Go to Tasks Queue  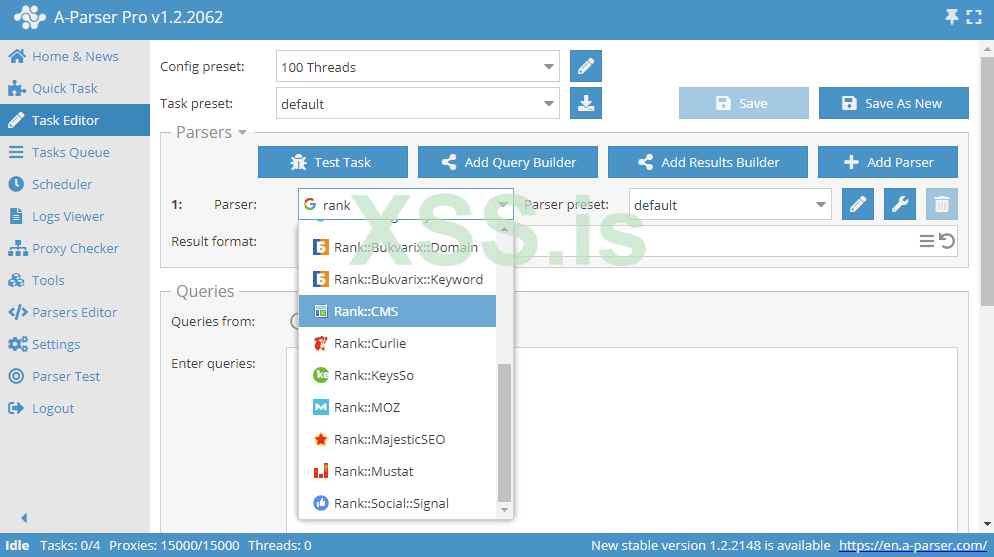pos(75,152)
